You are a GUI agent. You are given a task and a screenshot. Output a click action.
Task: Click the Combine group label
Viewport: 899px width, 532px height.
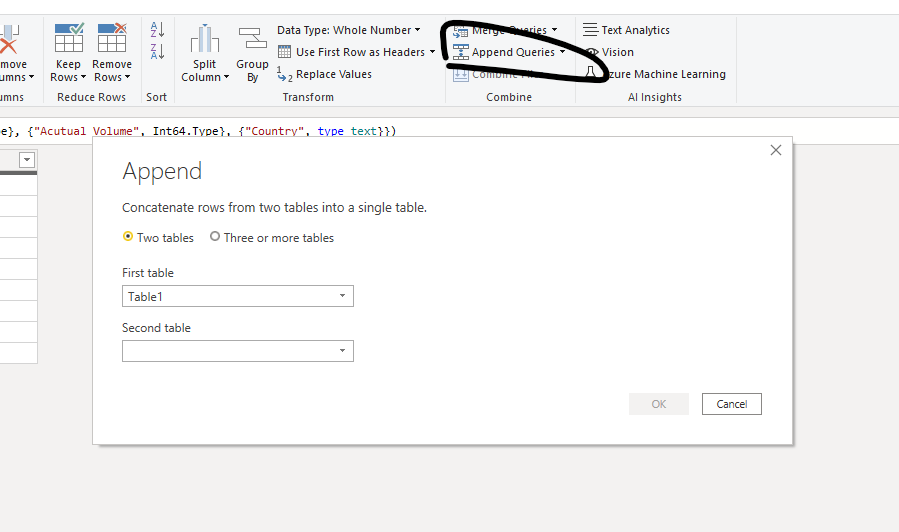509,97
